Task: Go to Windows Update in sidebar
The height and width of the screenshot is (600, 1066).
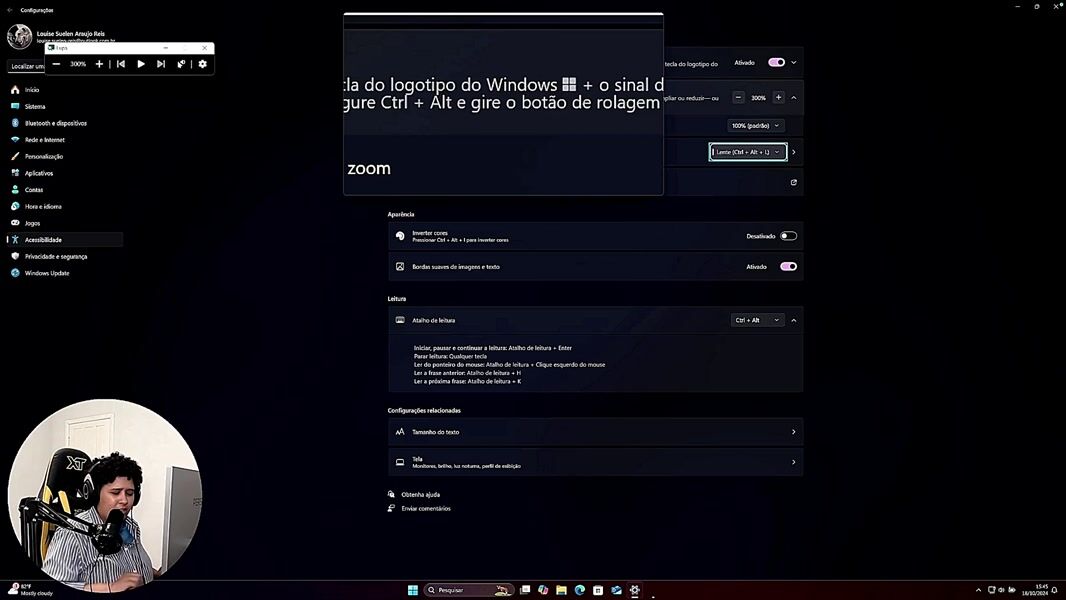Action: click(x=47, y=273)
